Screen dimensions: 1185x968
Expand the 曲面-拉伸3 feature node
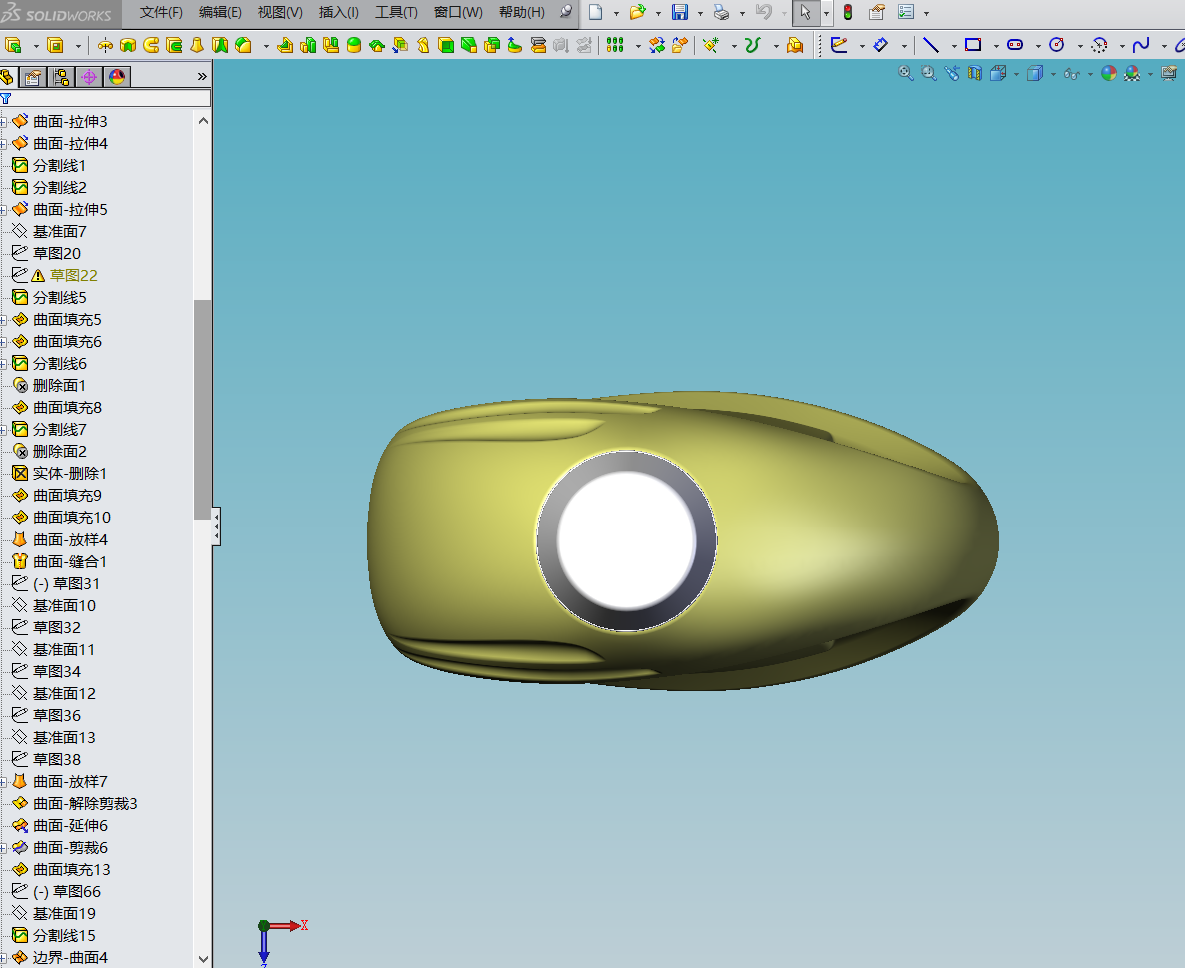4,122
